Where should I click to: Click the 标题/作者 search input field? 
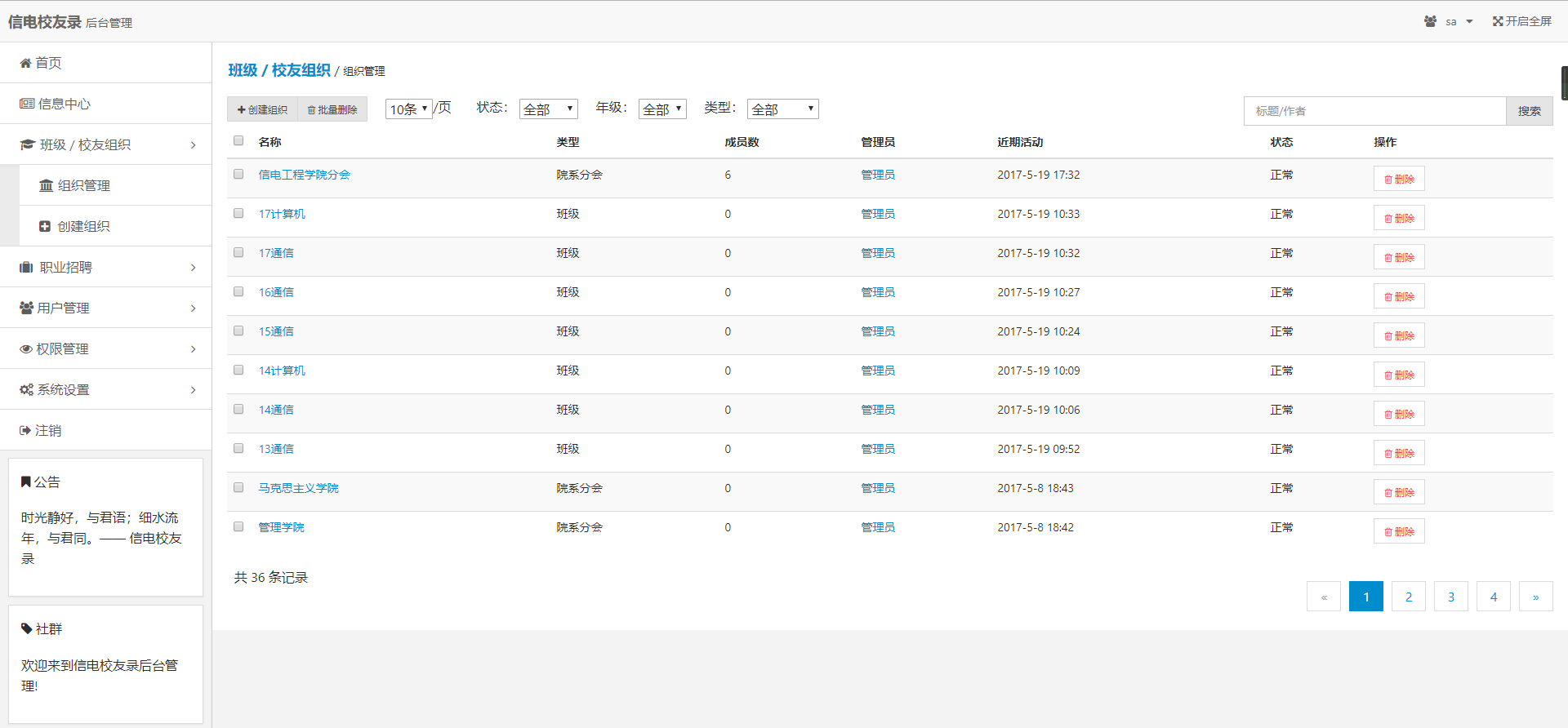1374,111
